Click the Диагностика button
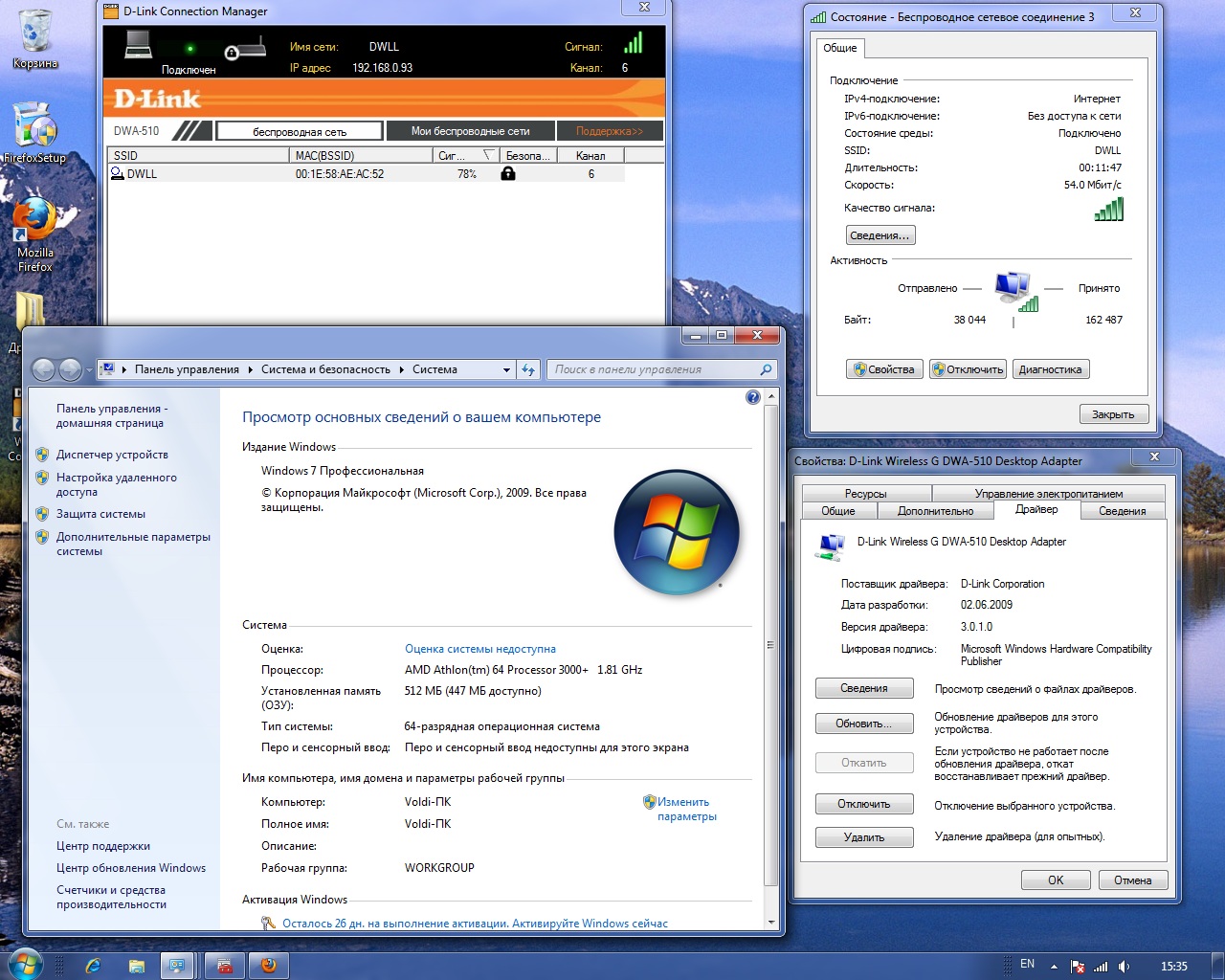Image resolution: width=1225 pixels, height=980 pixels. click(1050, 369)
